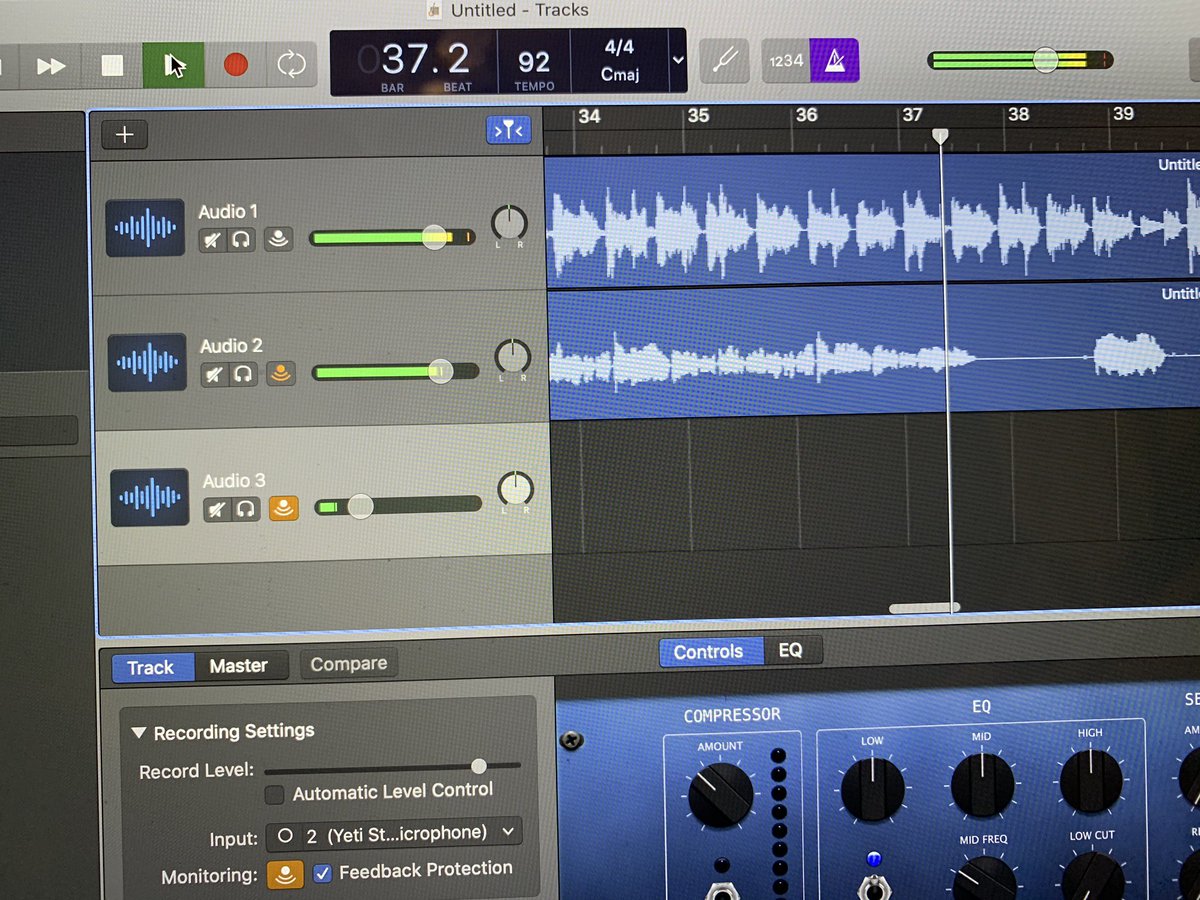Click the Stop button
Screen dimensions: 1200x900
pos(112,66)
